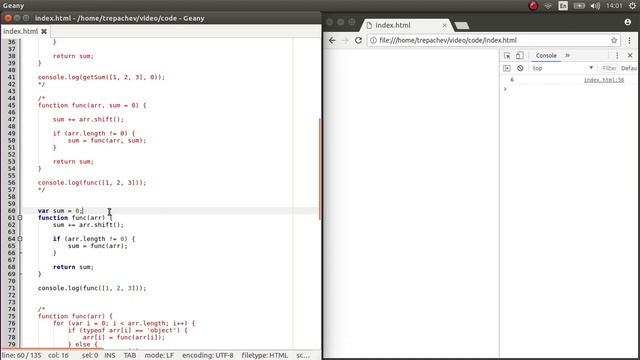This screenshot has width=640, height=360.
Task: Open the DevTools customize three-dot menu
Action: pos(617,56)
